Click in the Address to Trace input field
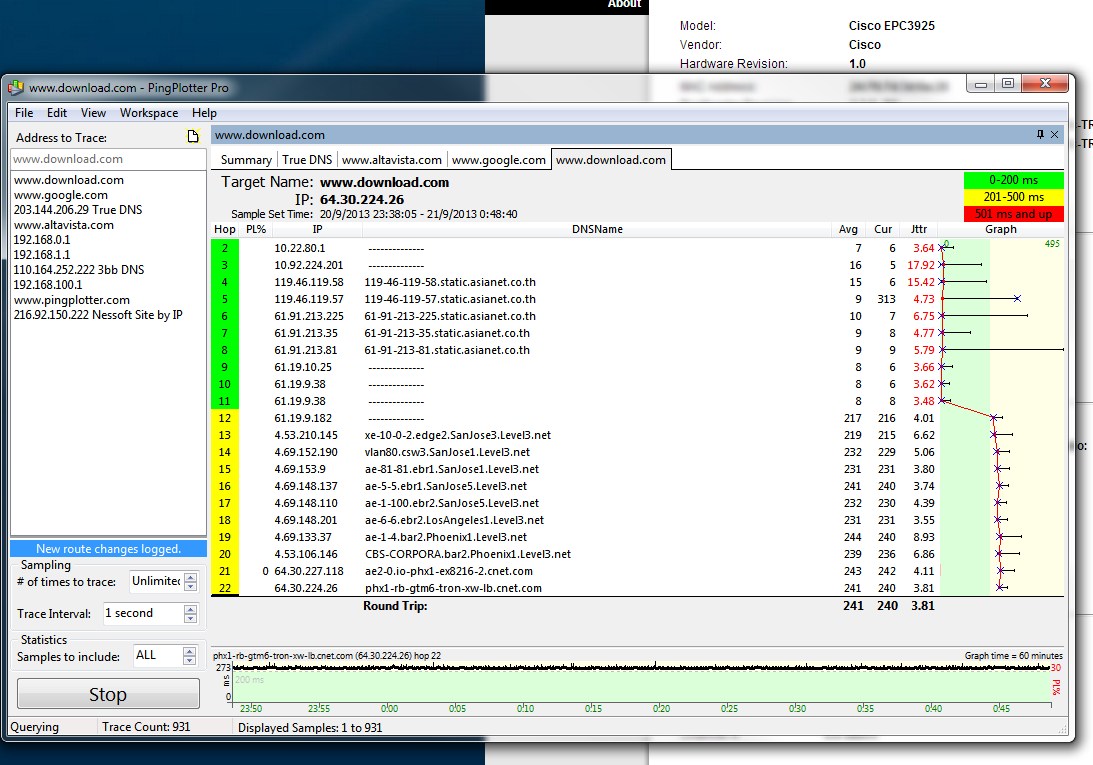The height and width of the screenshot is (765, 1093). pos(108,159)
